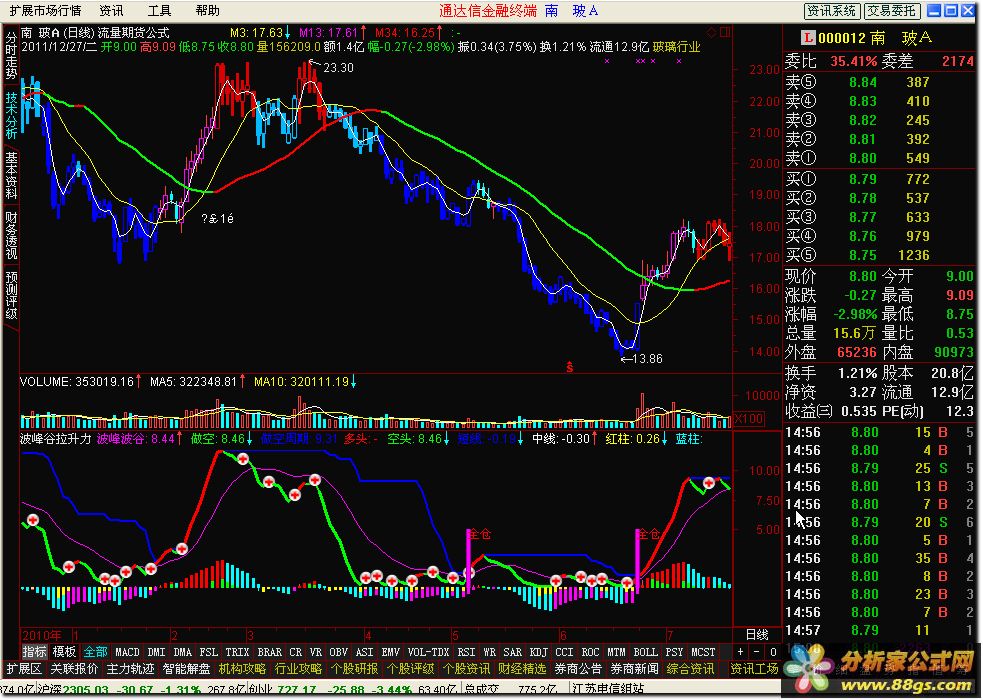Switch to 技术分析 side tab
The height and width of the screenshot is (700, 983).
click(x=11, y=115)
